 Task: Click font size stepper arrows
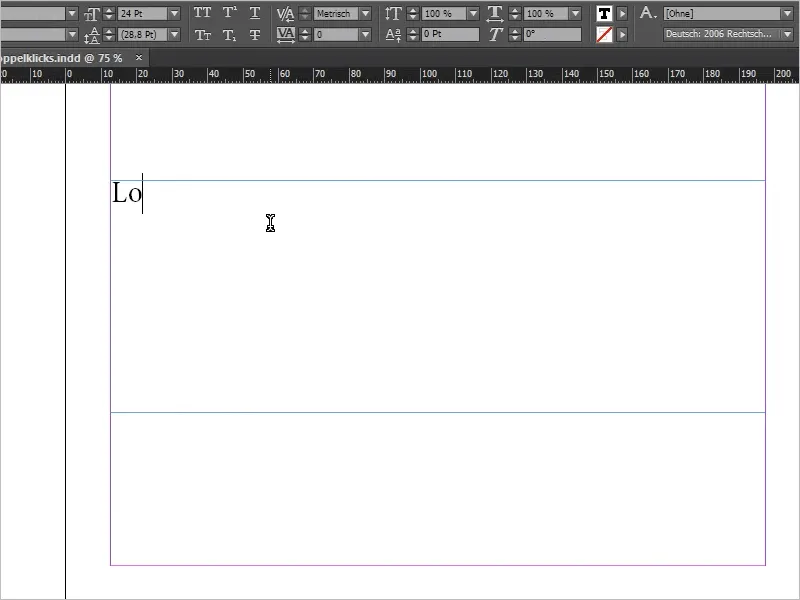coord(109,14)
